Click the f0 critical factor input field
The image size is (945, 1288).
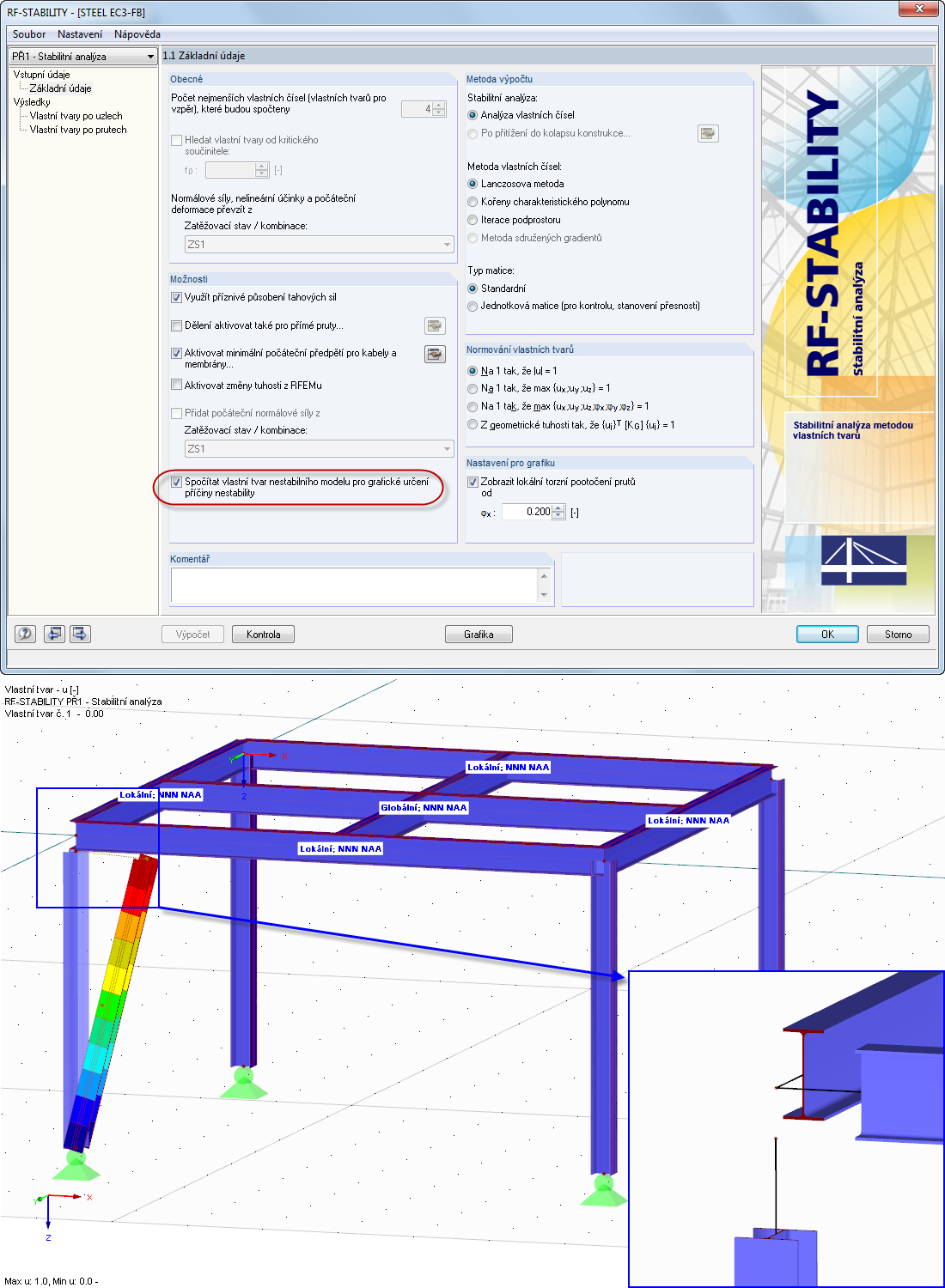[x=230, y=170]
